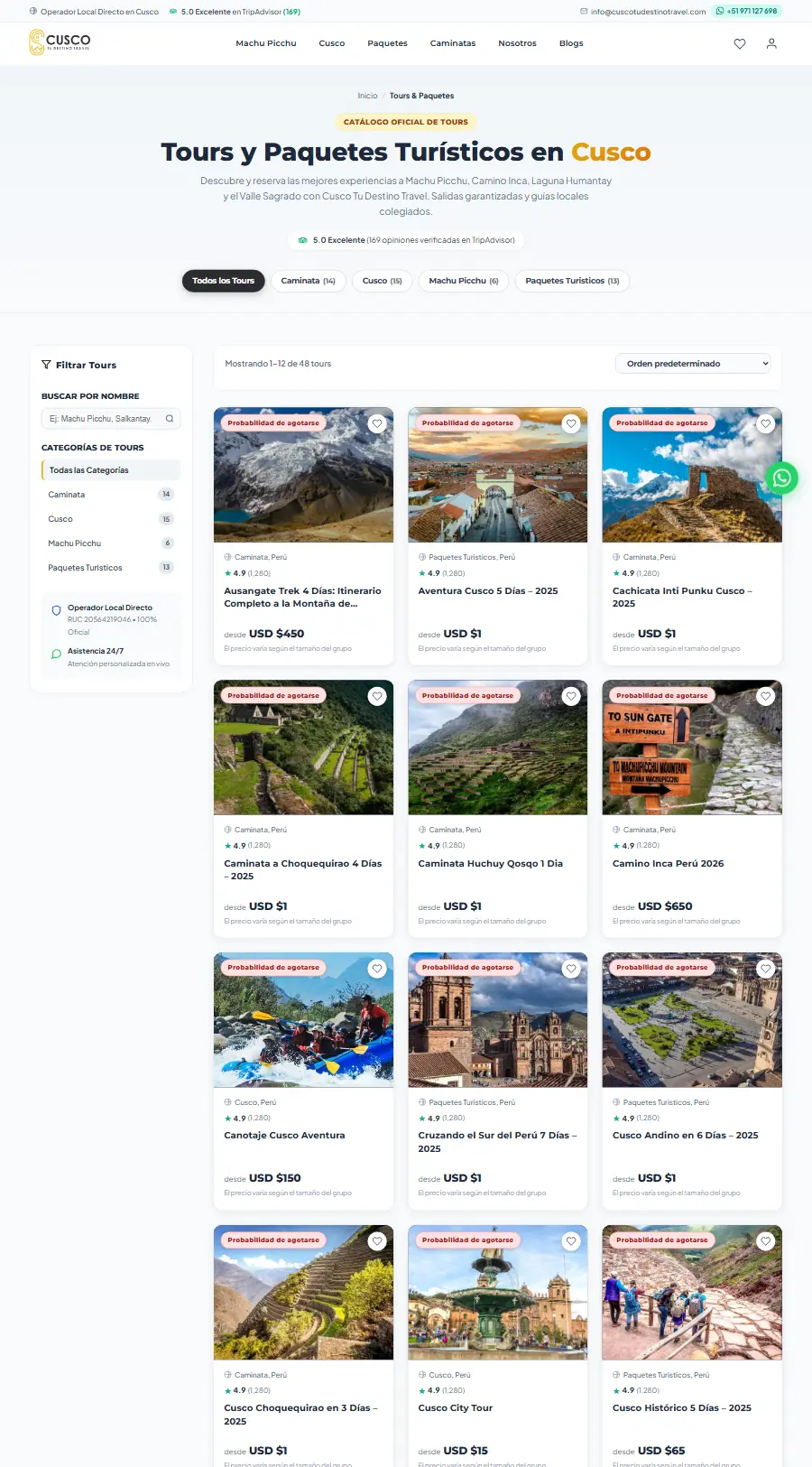The height and width of the screenshot is (1467, 812).
Task: Click the Operador Local Directo shield icon
Action: (x=56, y=610)
